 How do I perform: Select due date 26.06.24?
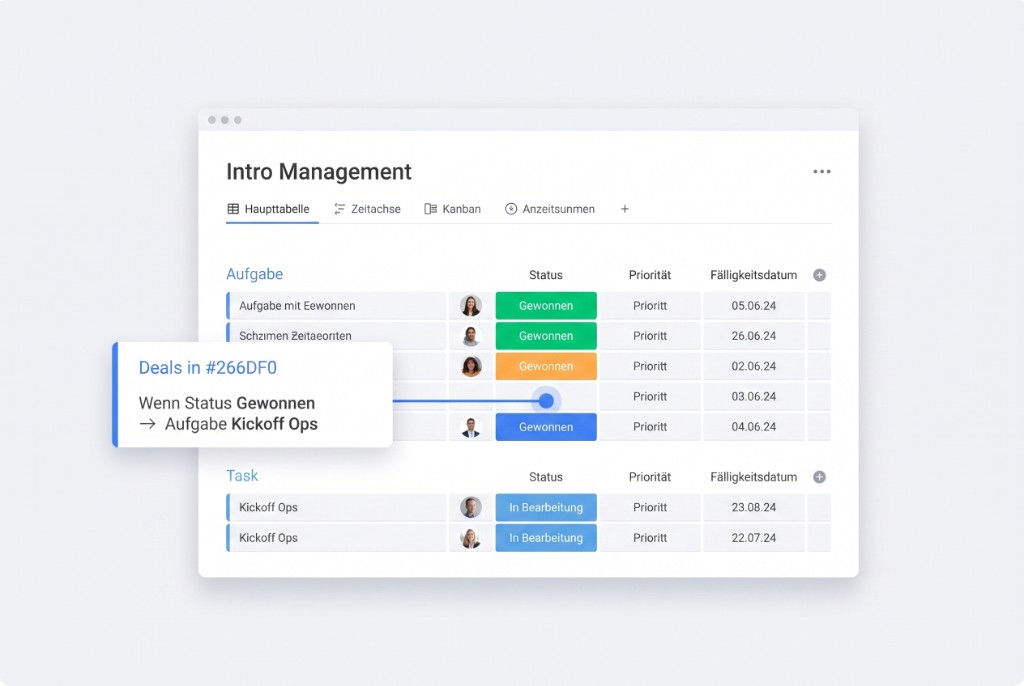point(754,336)
